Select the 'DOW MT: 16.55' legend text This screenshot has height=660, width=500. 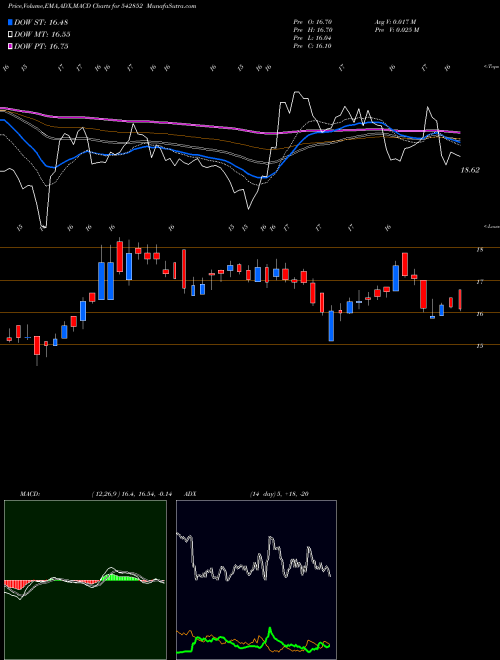click(x=42, y=35)
